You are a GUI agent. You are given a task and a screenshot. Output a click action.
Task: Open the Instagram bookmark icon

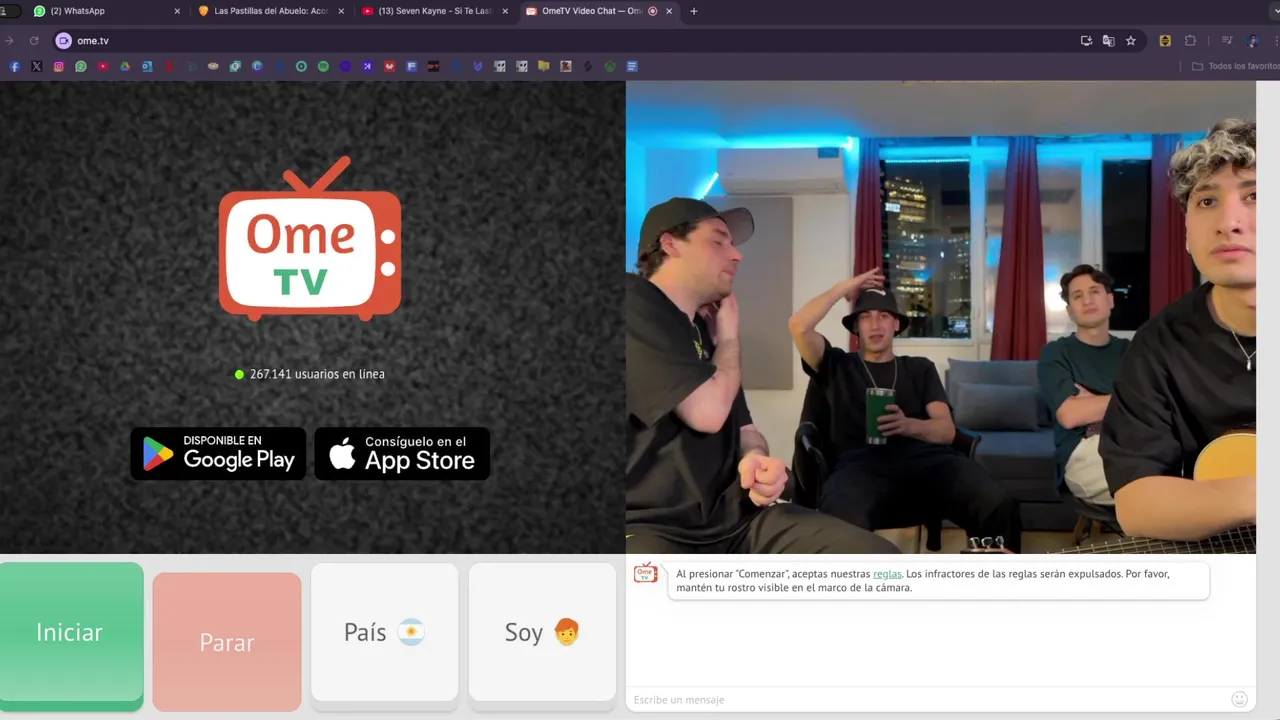tap(59, 66)
